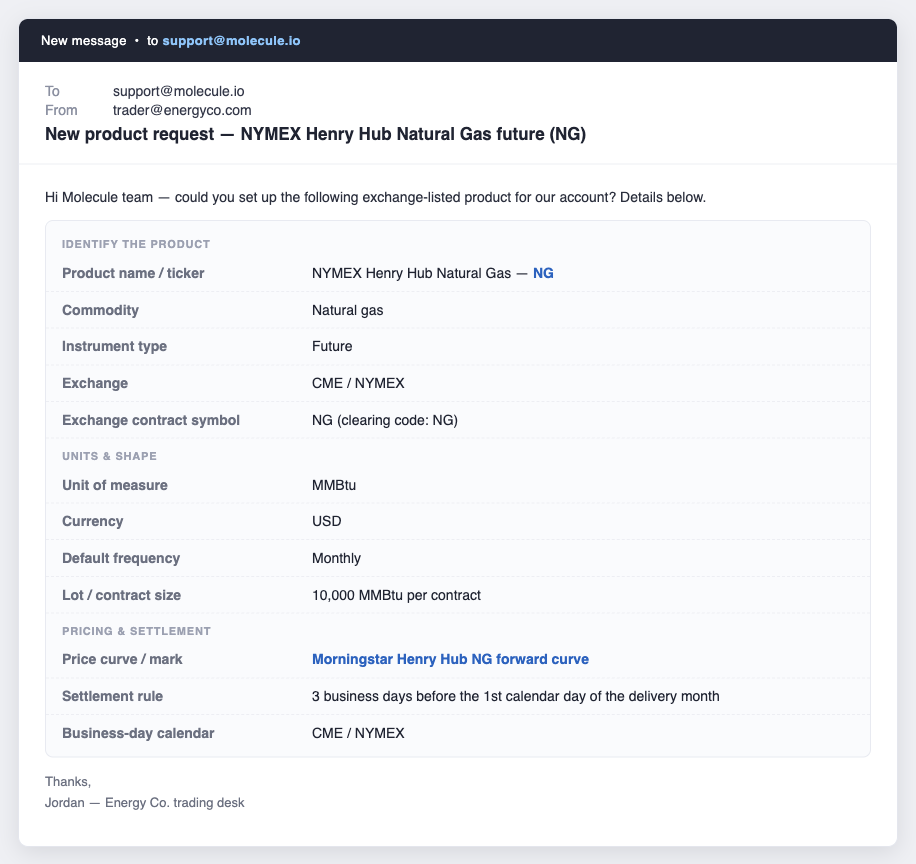Click the 'New message' header title
The height and width of the screenshot is (864, 916).
click(84, 40)
